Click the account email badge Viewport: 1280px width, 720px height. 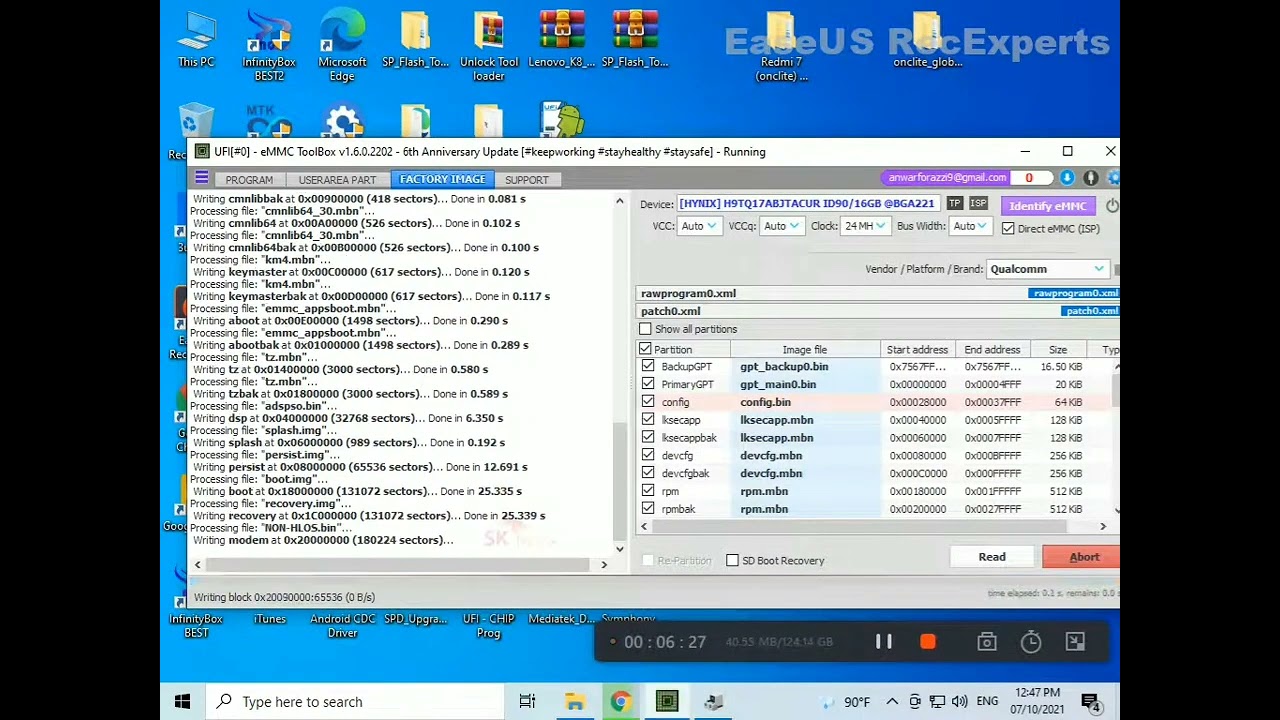point(947,178)
